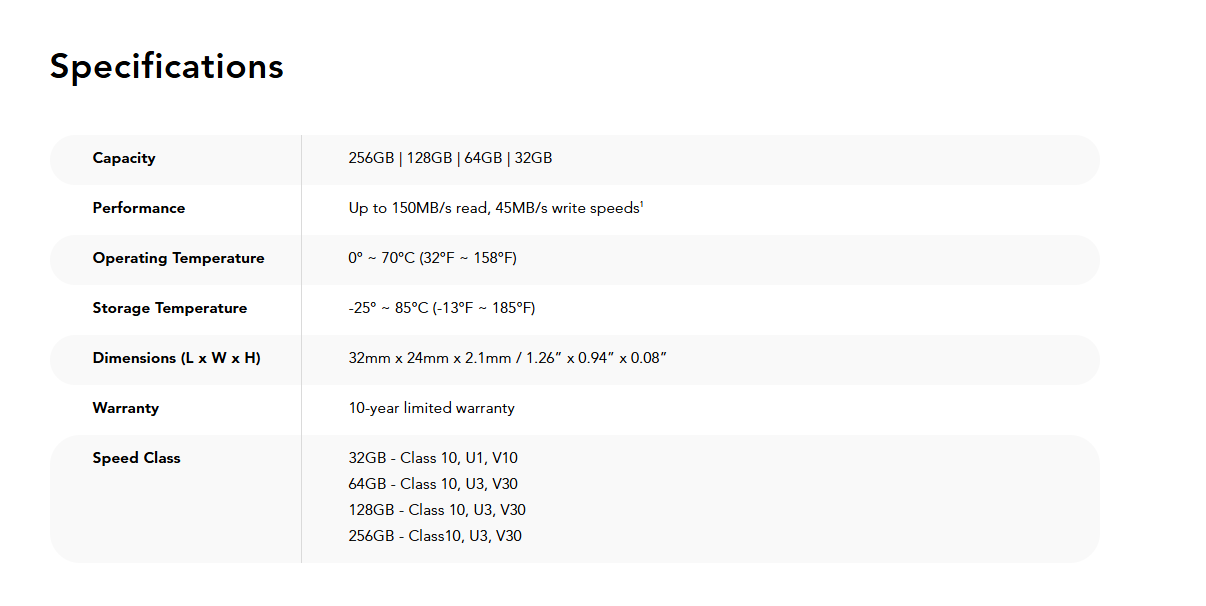Select the Dimensions (L x W x H) label

click(x=177, y=358)
